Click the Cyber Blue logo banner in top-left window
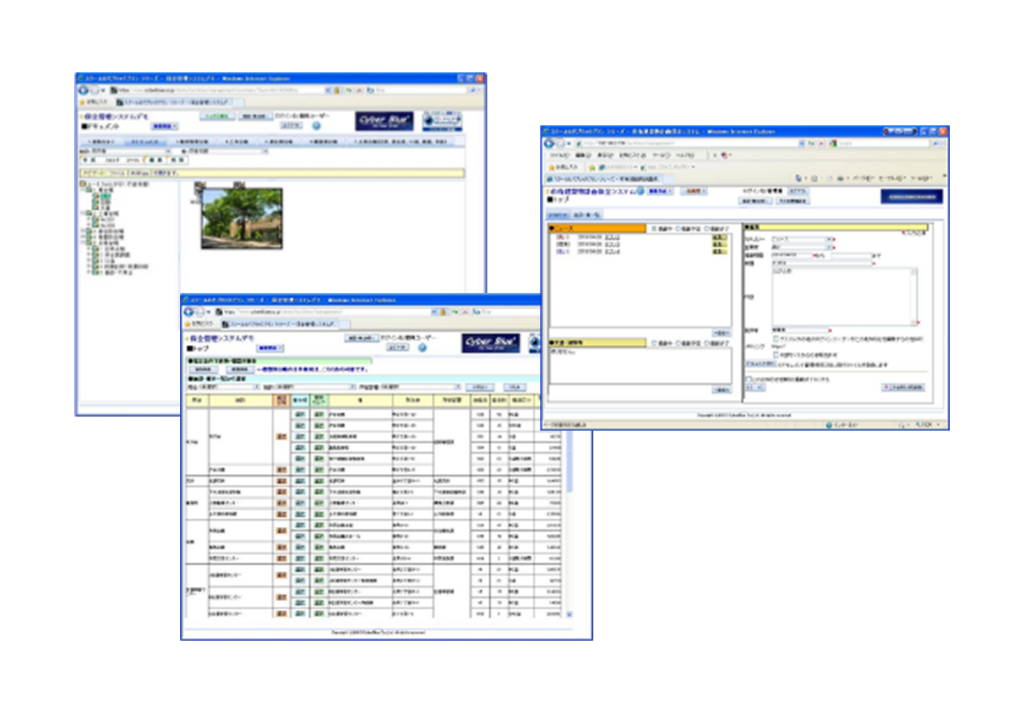Screen dimensions: 1024x714 coord(384,121)
